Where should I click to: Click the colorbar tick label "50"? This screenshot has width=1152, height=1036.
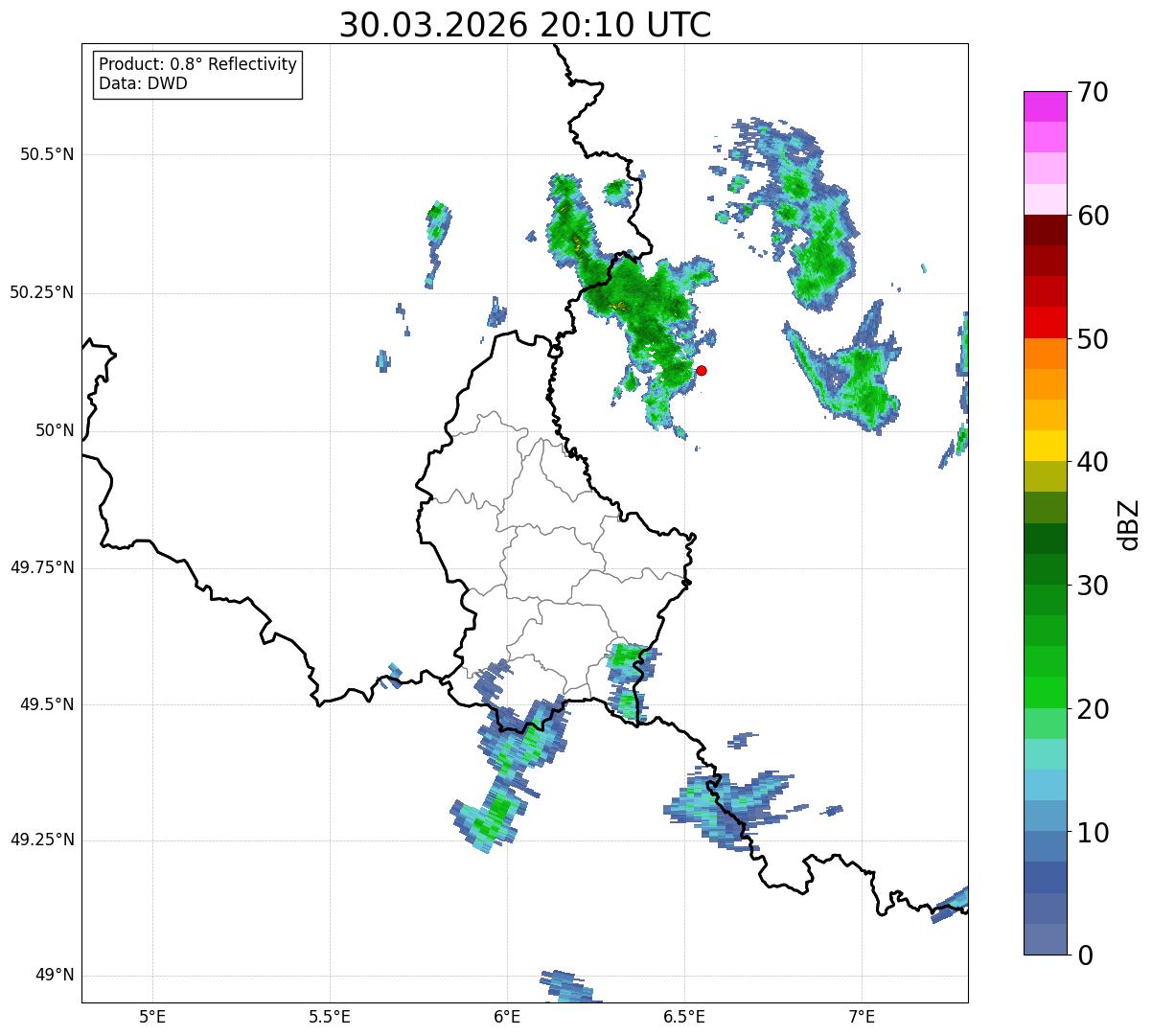click(1093, 339)
